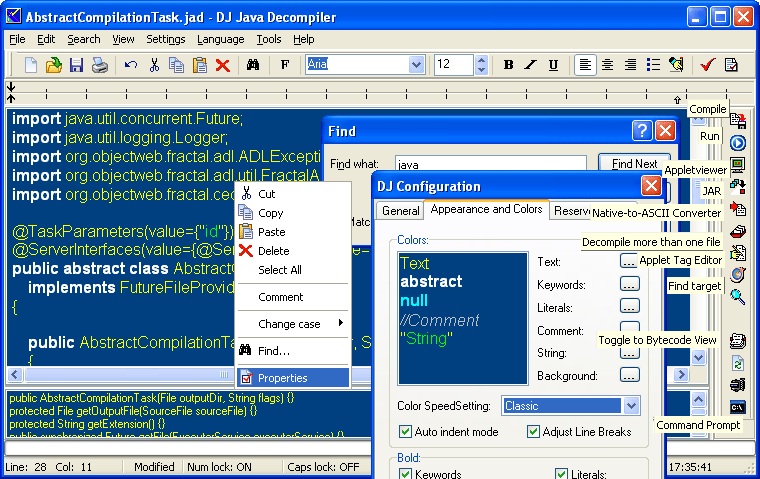
Task: Click the font size field showing 12
Action: 454,64
